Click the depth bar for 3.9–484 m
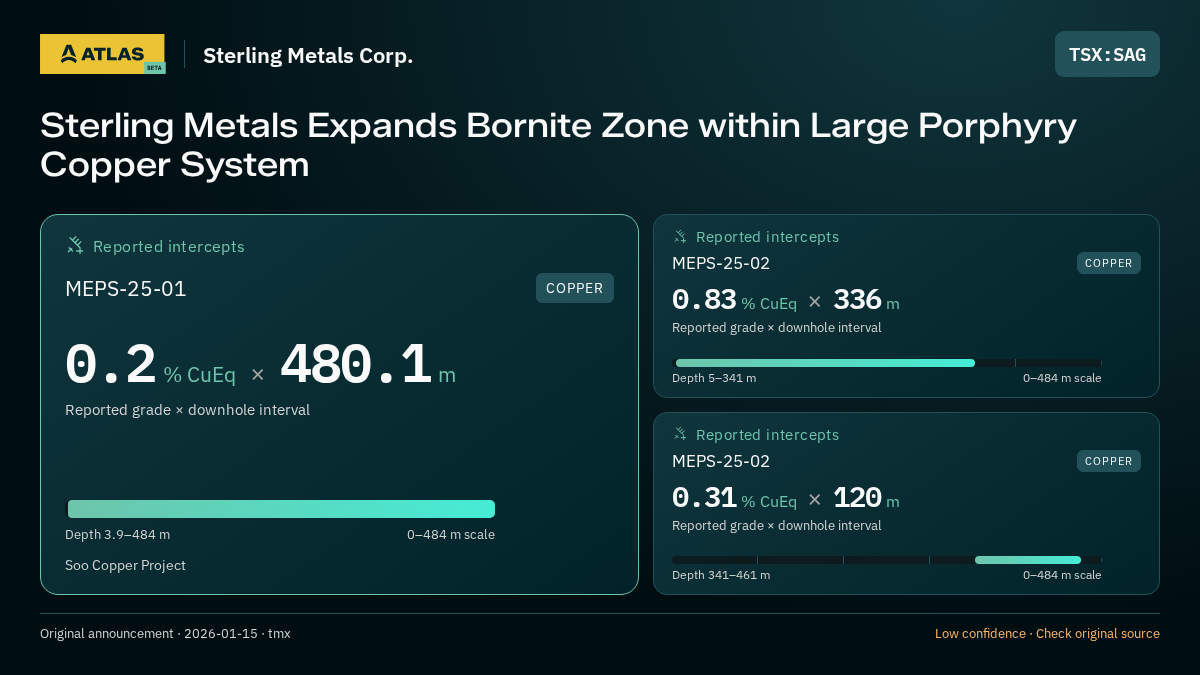Viewport: 1200px width, 675px height. (280, 509)
